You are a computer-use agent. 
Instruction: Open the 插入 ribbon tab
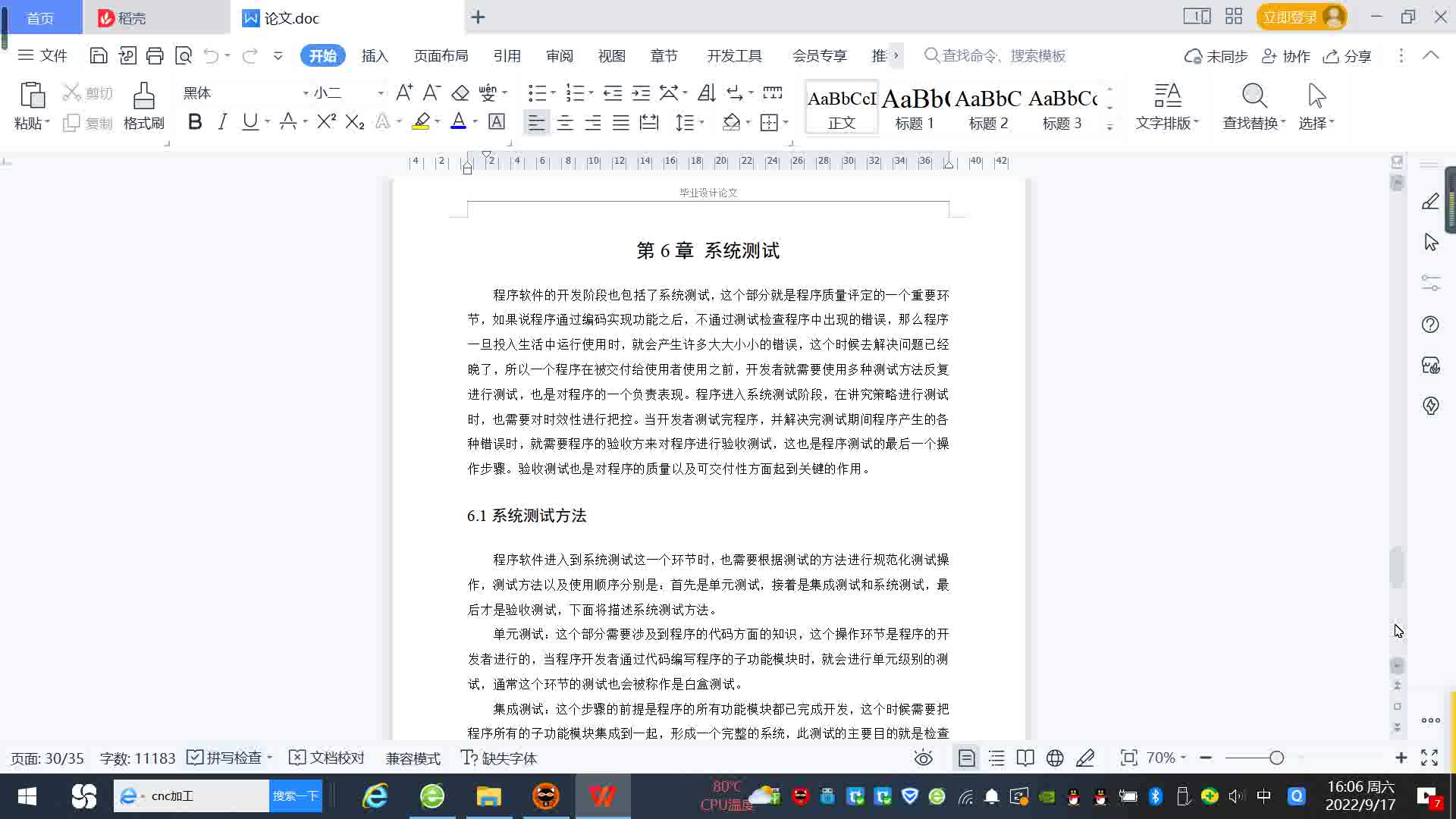[375, 55]
